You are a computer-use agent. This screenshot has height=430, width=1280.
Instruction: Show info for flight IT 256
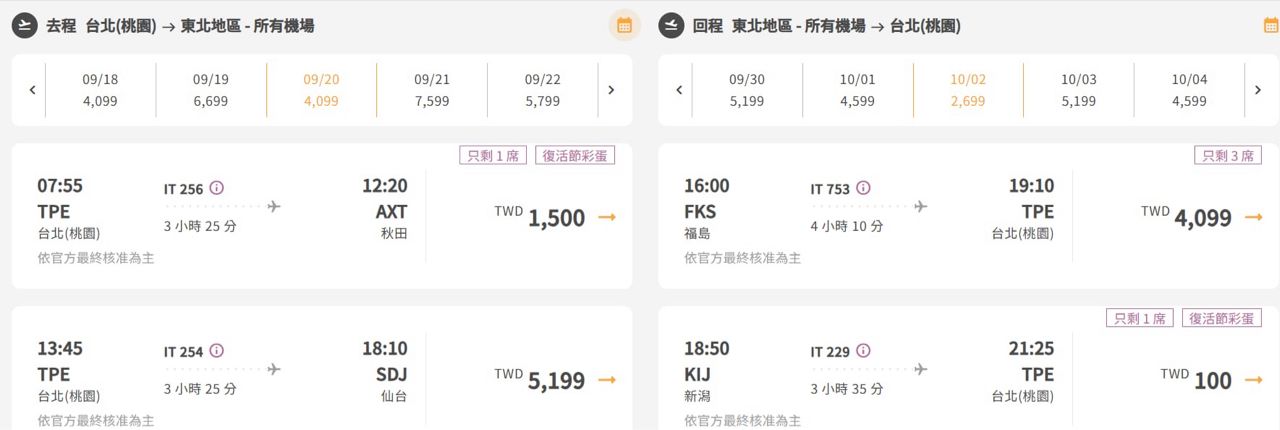pos(217,188)
